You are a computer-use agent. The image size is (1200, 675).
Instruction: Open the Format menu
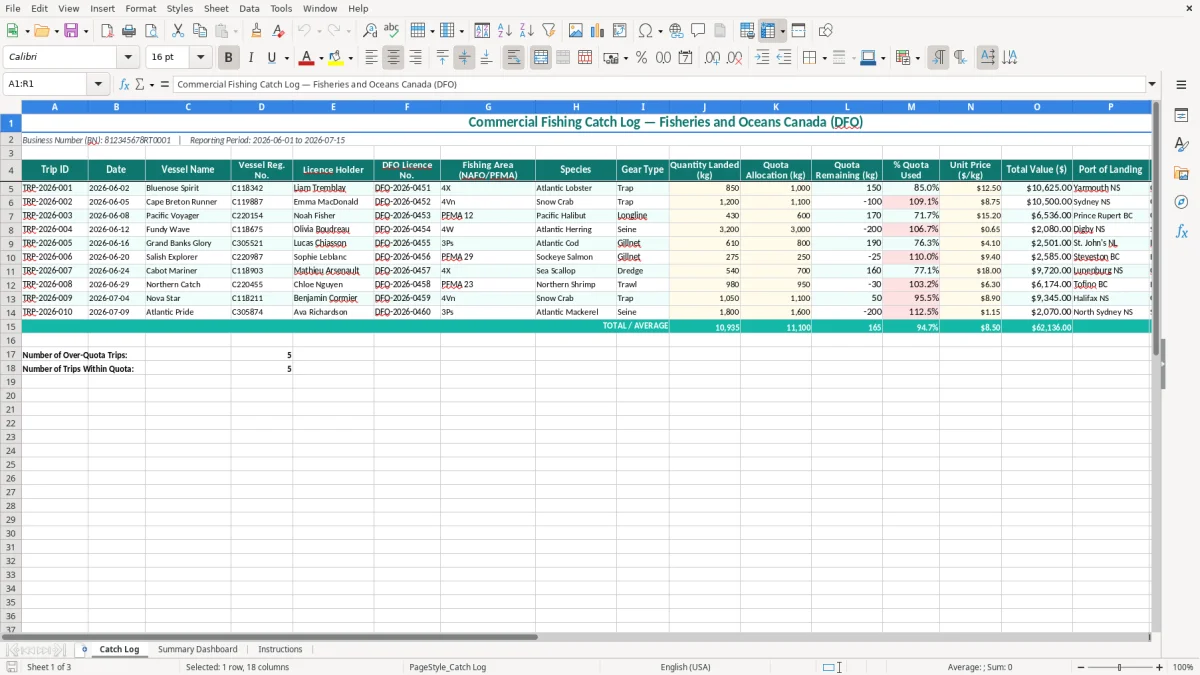click(x=140, y=8)
